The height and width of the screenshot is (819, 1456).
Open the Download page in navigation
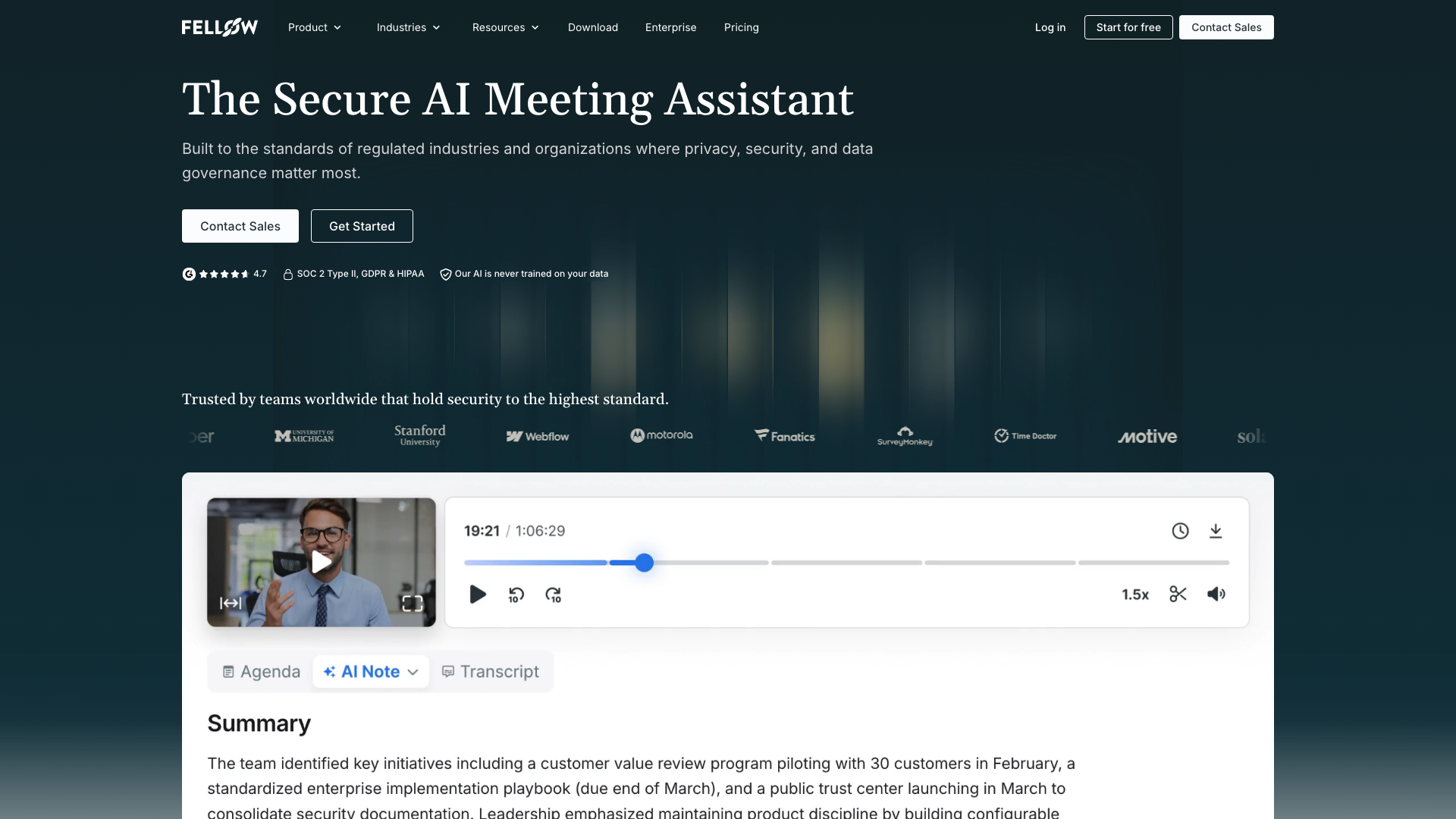pos(593,27)
